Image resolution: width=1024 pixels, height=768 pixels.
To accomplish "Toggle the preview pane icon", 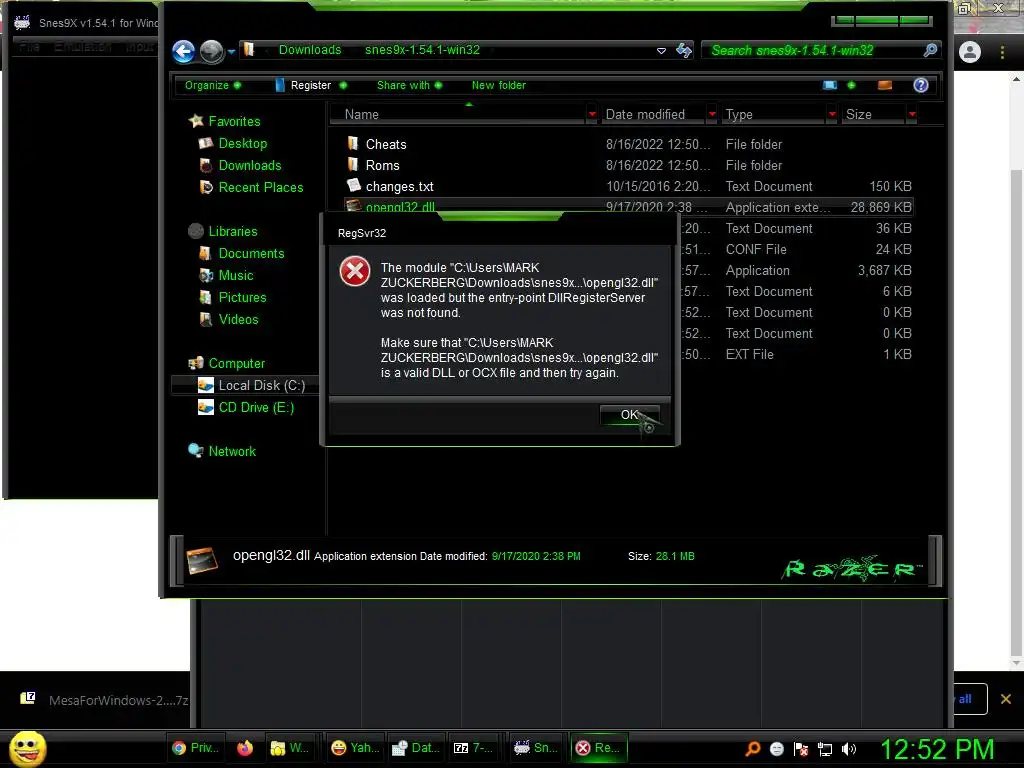I will point(885,85).
